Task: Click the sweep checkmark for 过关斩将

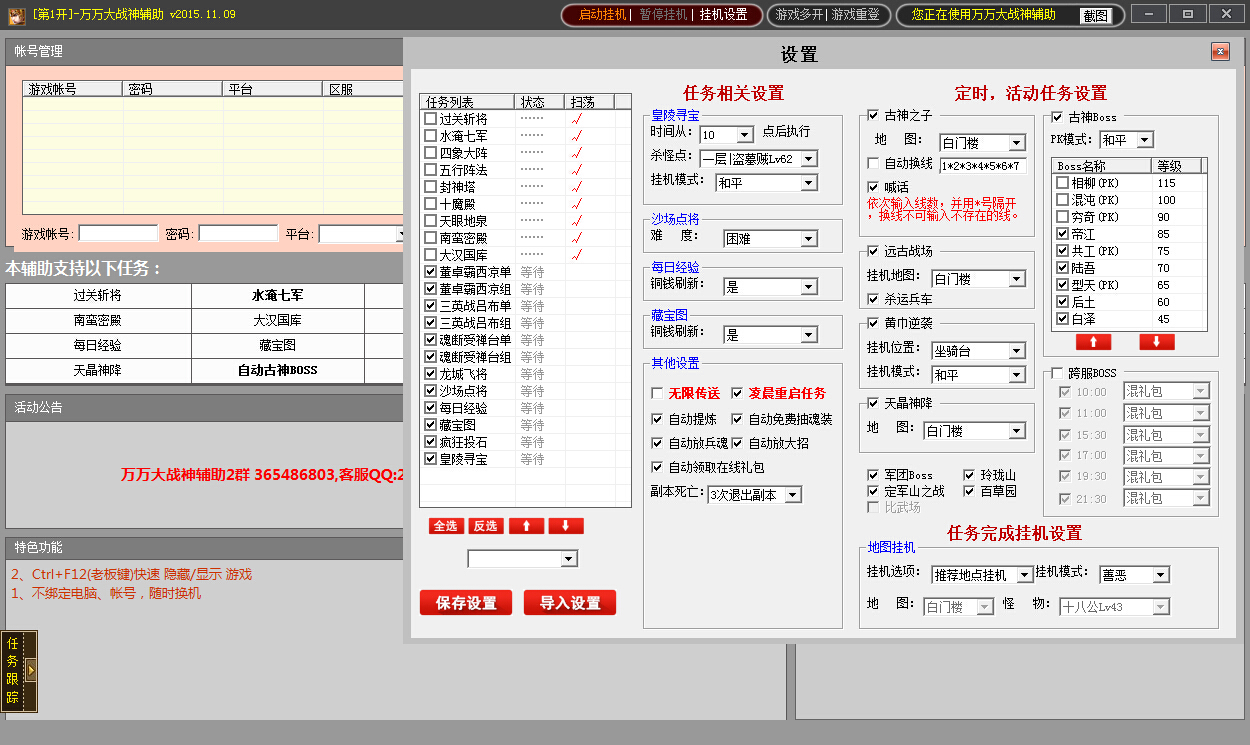Action: tap(576, 119)
